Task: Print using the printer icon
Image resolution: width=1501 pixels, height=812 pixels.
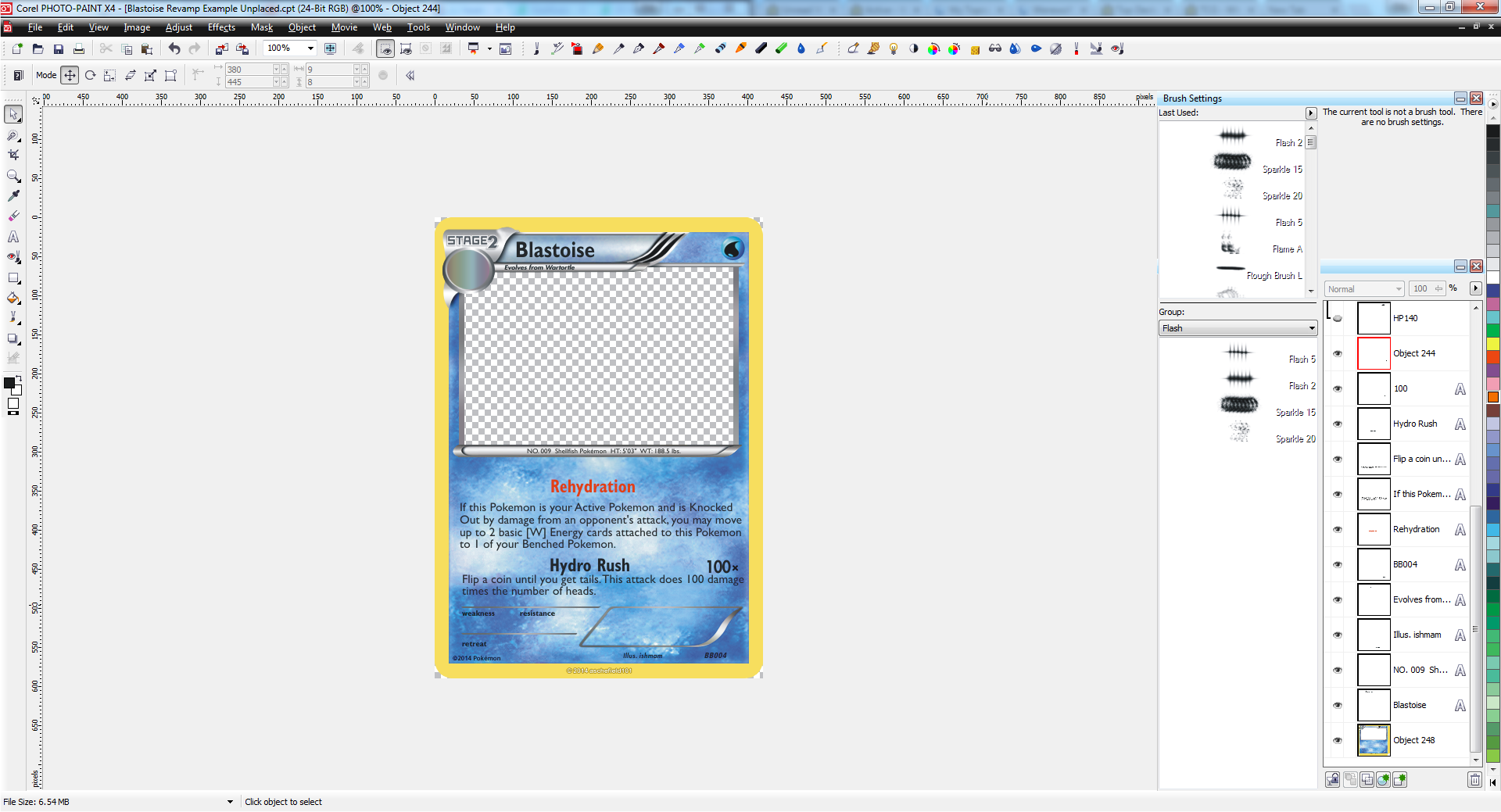Action: [x=78, y=48]
